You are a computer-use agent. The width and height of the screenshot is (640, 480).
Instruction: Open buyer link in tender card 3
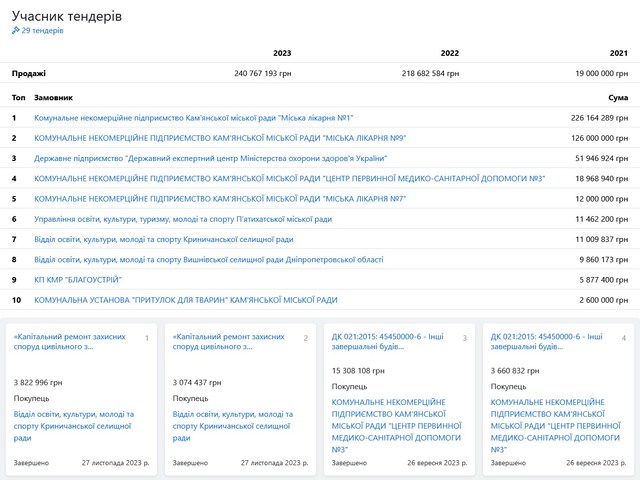tap(397, 426)
